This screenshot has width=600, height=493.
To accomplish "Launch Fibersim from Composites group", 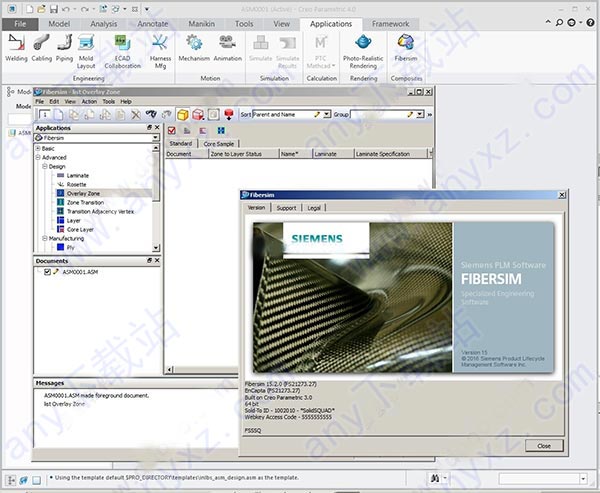I will [406, 47].
